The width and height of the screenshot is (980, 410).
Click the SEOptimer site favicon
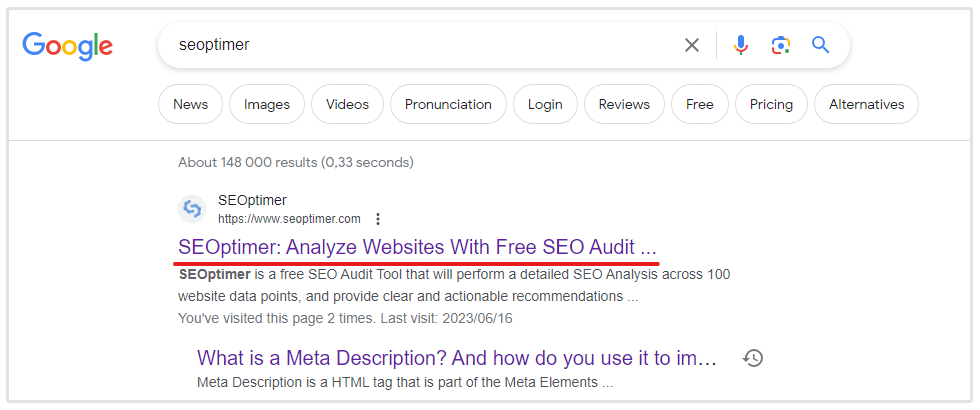pos(192,209)
